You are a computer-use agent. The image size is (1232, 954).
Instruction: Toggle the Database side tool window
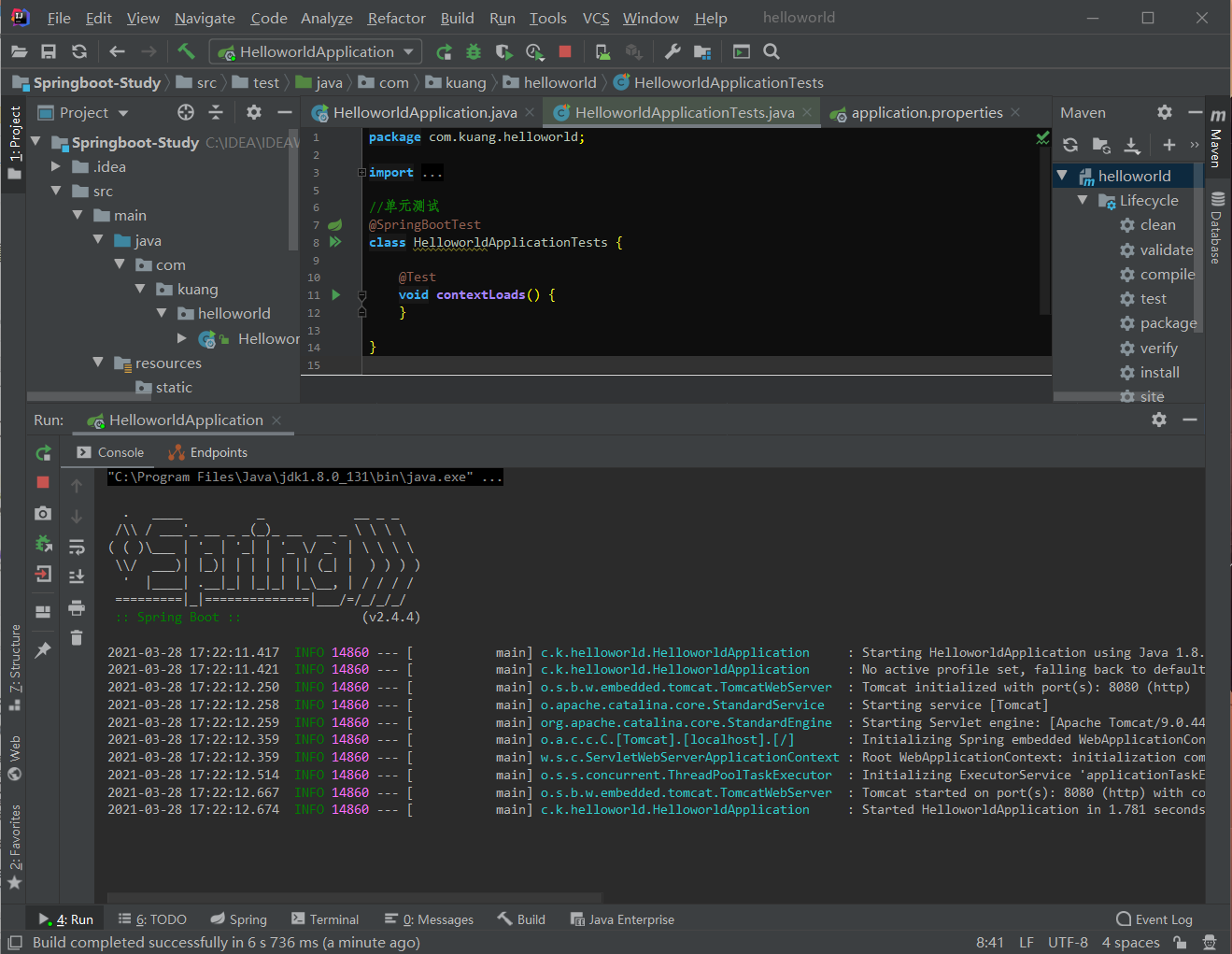pos(1216,228)
